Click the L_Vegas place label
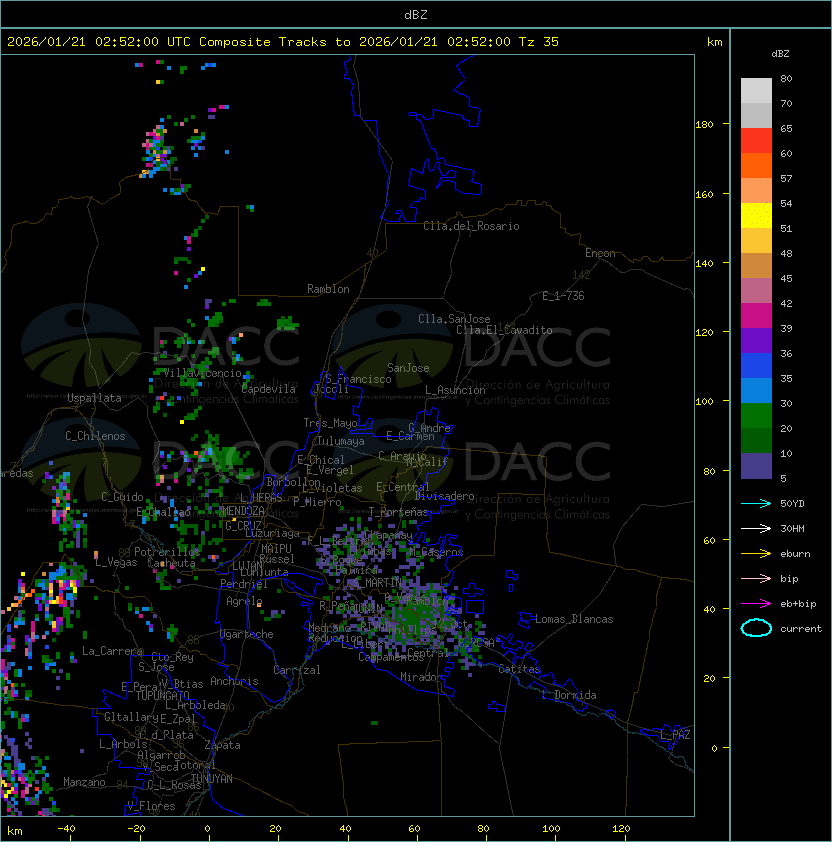The width and height of the screenshot is (832, 842). click(x=116, y=562)
